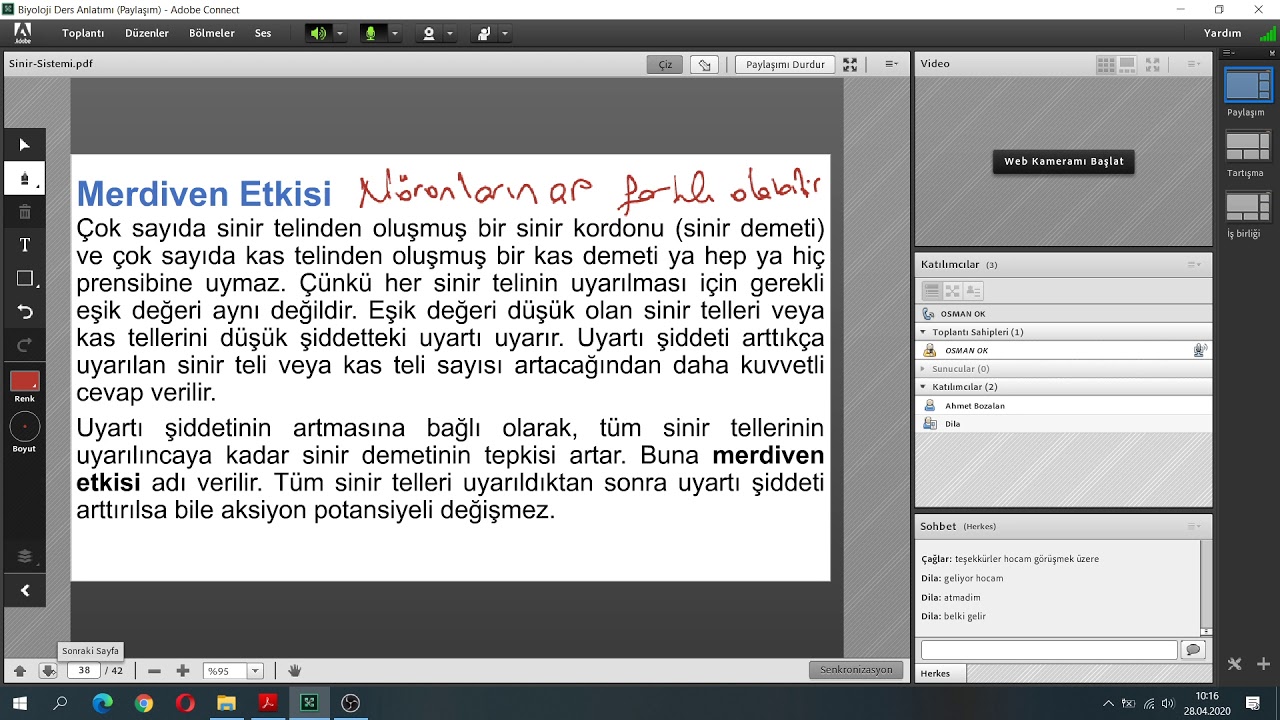Screen dimensions: 1280x720
Task: Open the red Renk color swatch
Action: pos(24,381)
